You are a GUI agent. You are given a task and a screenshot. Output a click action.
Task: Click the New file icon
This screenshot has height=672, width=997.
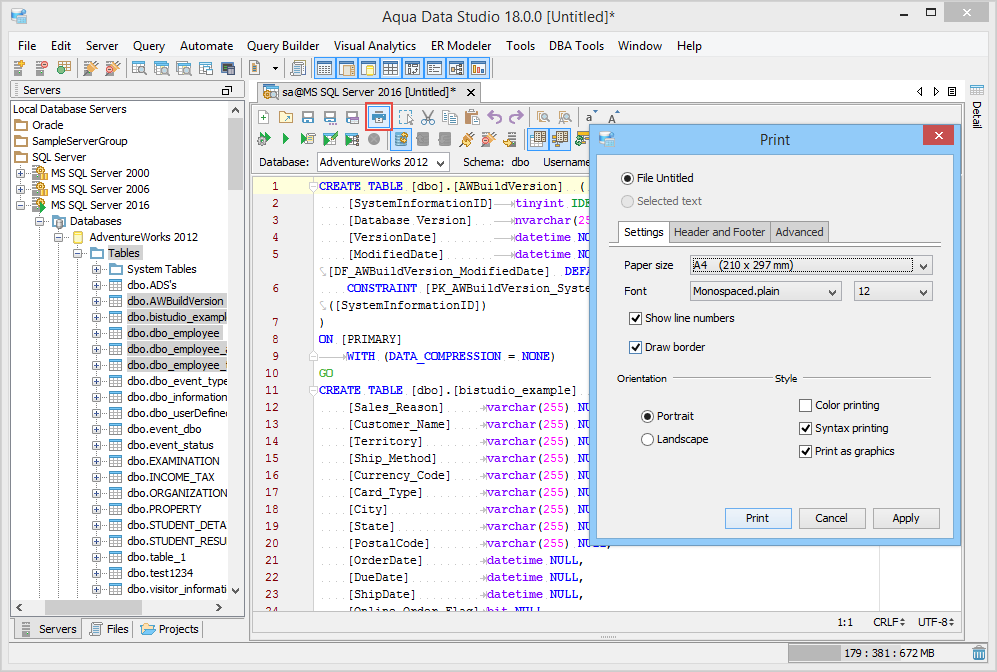tap(264, 117)
